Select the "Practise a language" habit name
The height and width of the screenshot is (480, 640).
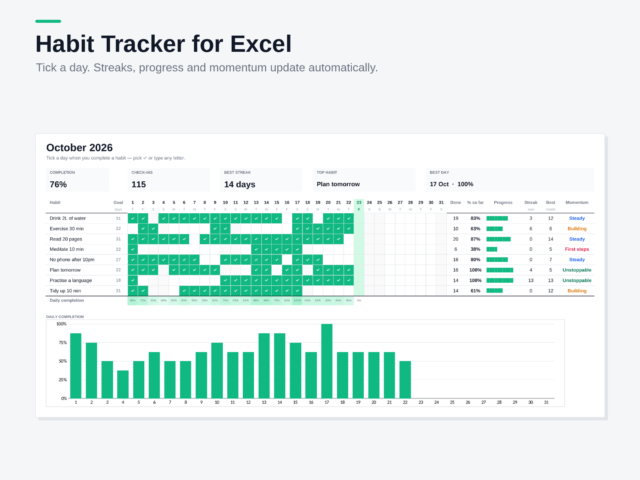click(71, 280)
